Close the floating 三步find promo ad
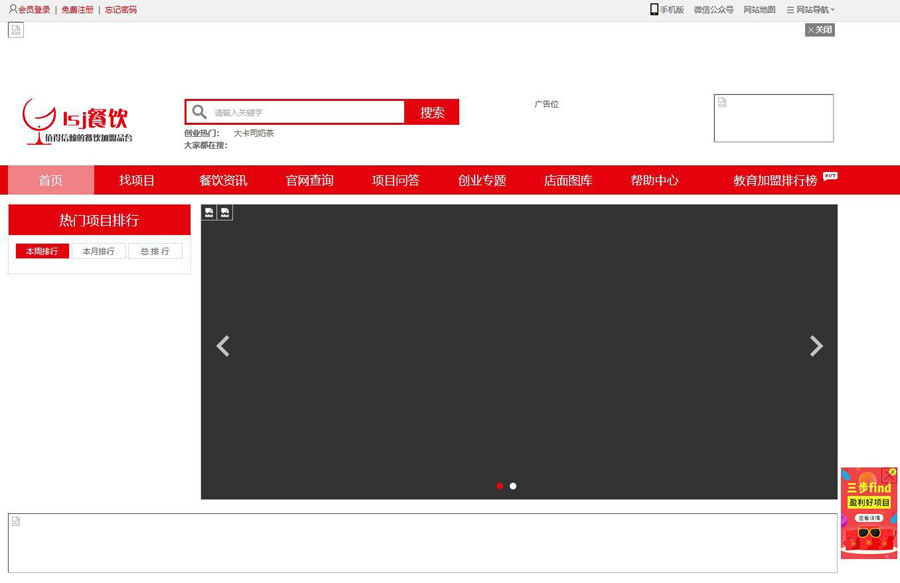The width and height of the screenshot is (900, 583). (x=892, y=472)
